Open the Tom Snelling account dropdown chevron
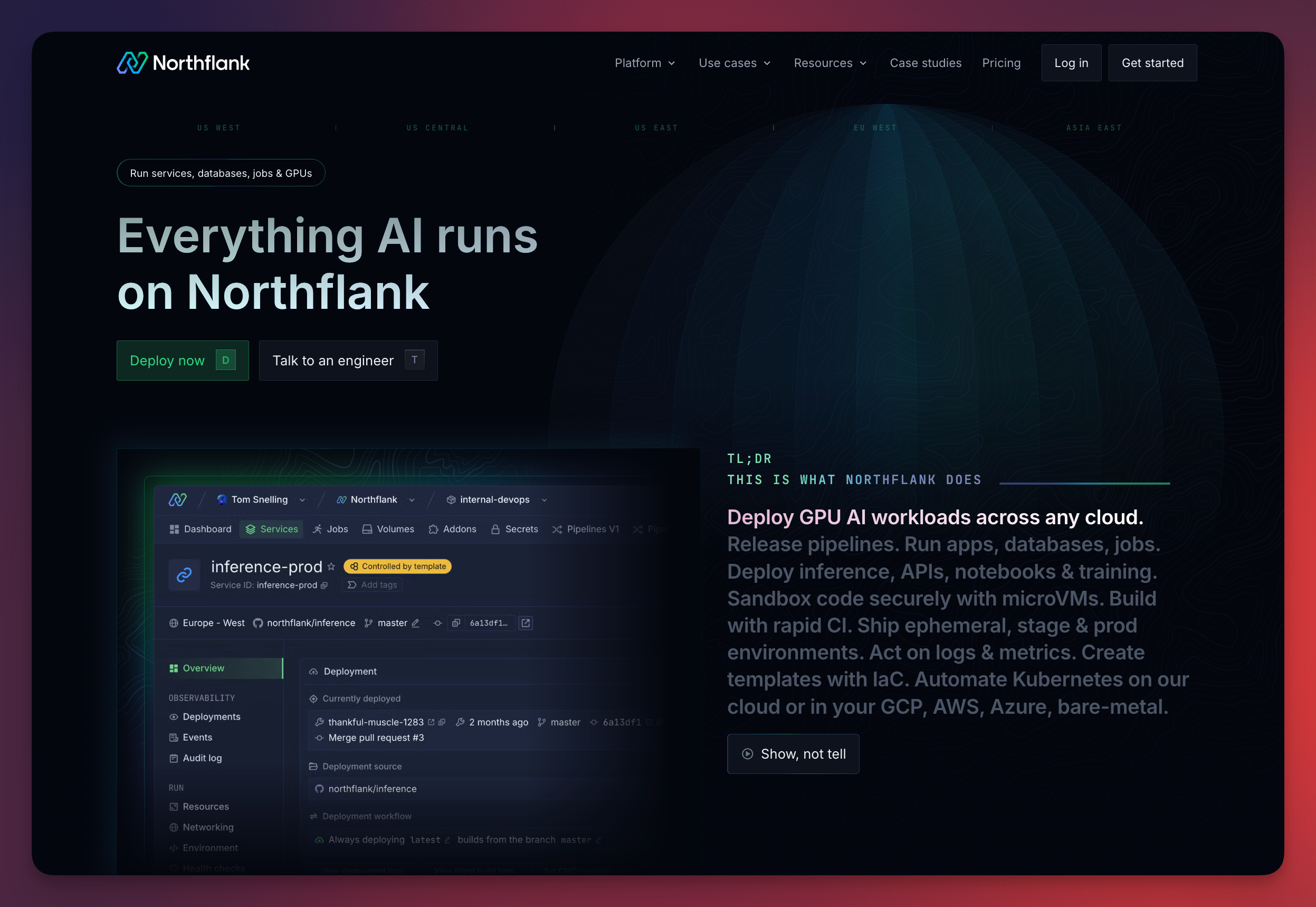Viewport: 1316px width, 907px height. coord(302,500)
